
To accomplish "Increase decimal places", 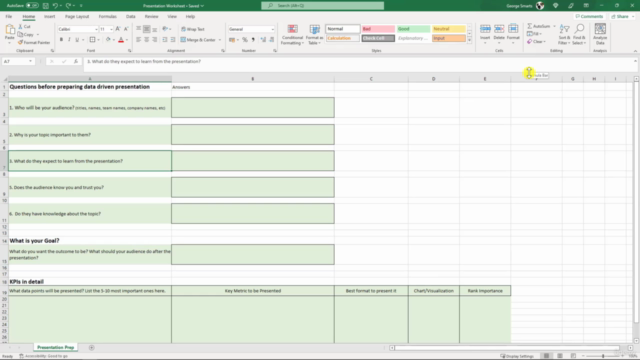I will [x=263, y=40].
